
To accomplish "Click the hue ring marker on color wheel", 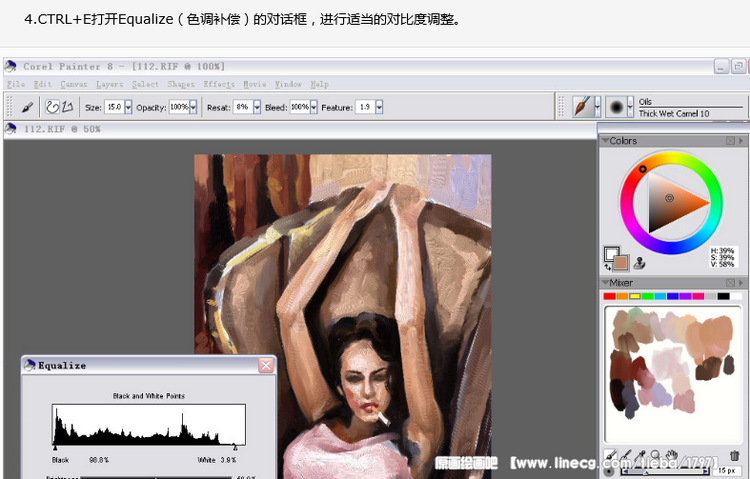I will click(642, 169).
